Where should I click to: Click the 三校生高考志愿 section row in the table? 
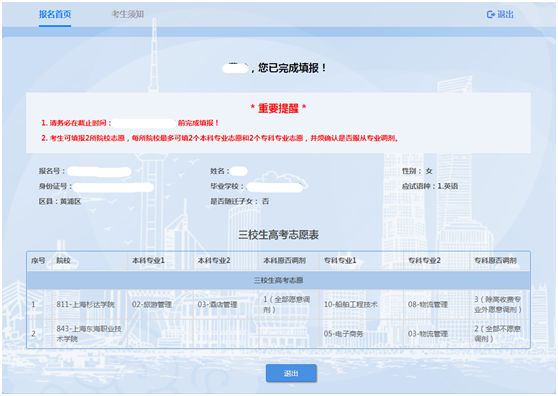click(278, 280)
